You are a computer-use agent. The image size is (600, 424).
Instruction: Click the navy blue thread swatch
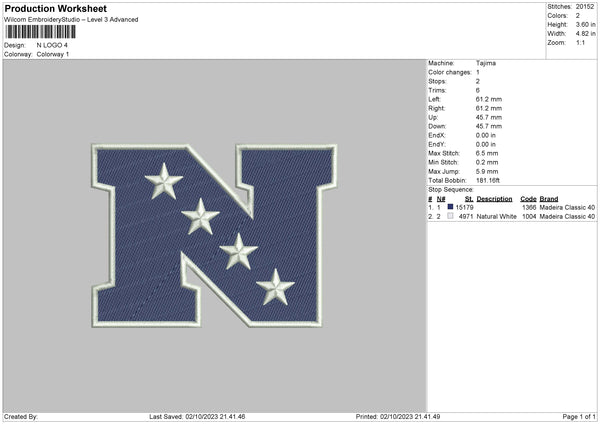pos(450,207)
